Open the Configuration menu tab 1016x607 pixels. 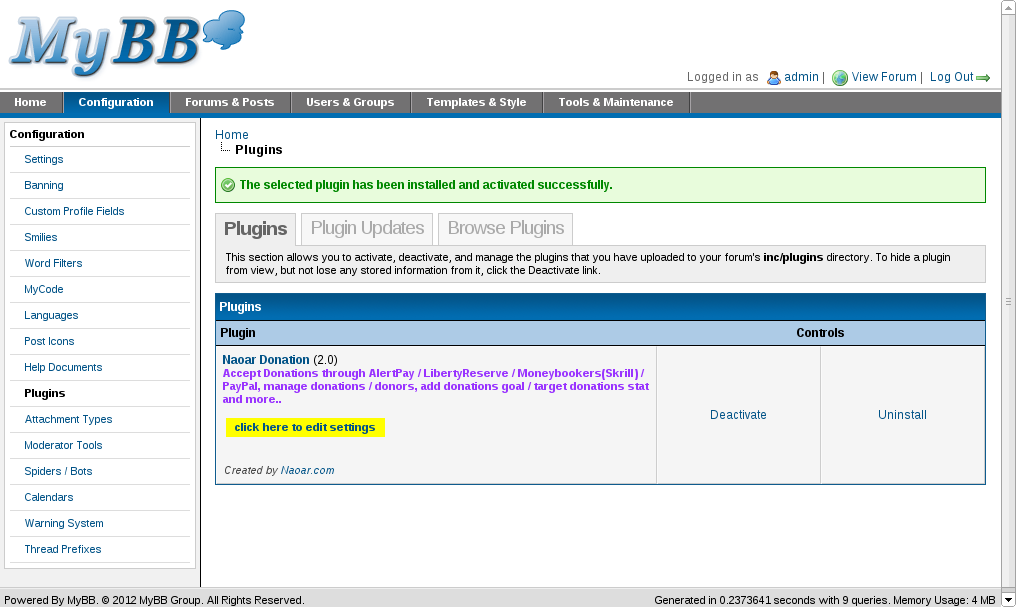(116, 102)
